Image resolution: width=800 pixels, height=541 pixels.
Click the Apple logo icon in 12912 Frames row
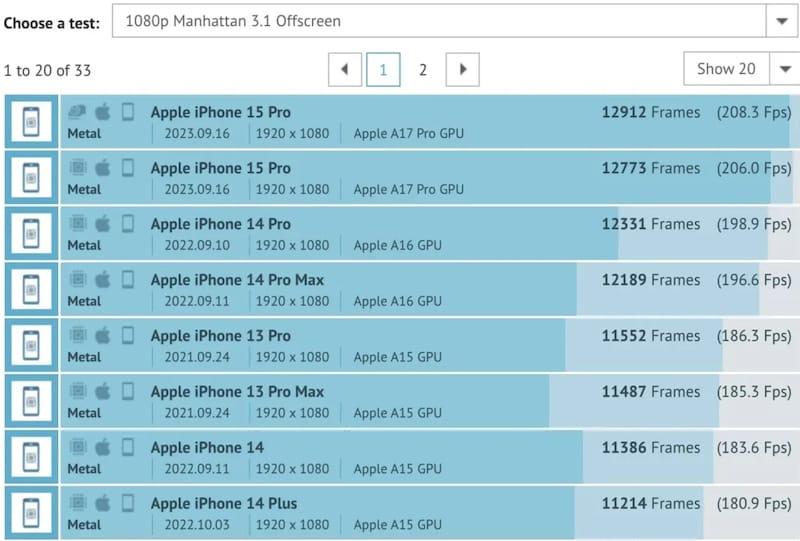click(x=103, y=111)
